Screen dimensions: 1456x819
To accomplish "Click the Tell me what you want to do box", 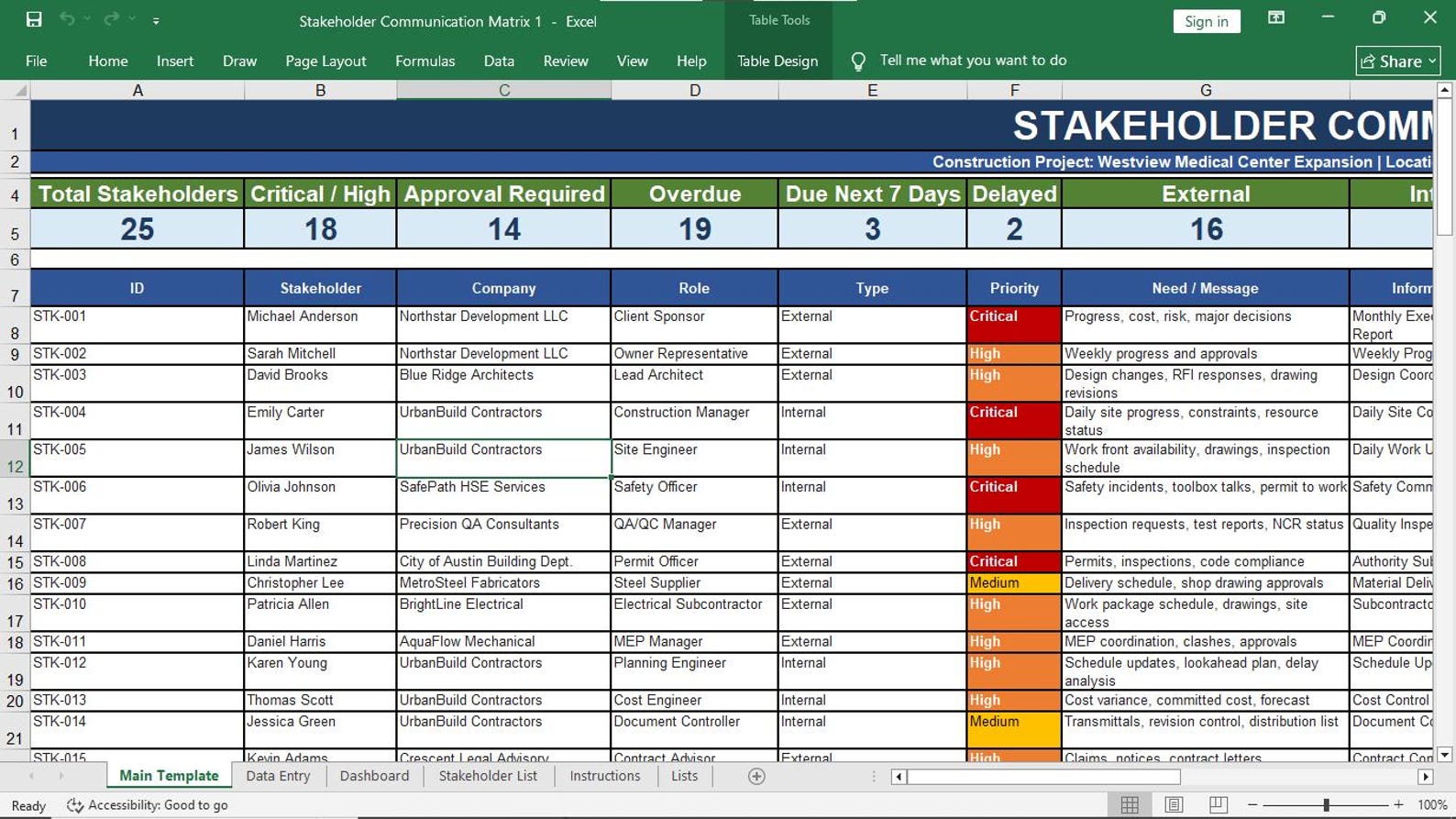I will (973, 61).
